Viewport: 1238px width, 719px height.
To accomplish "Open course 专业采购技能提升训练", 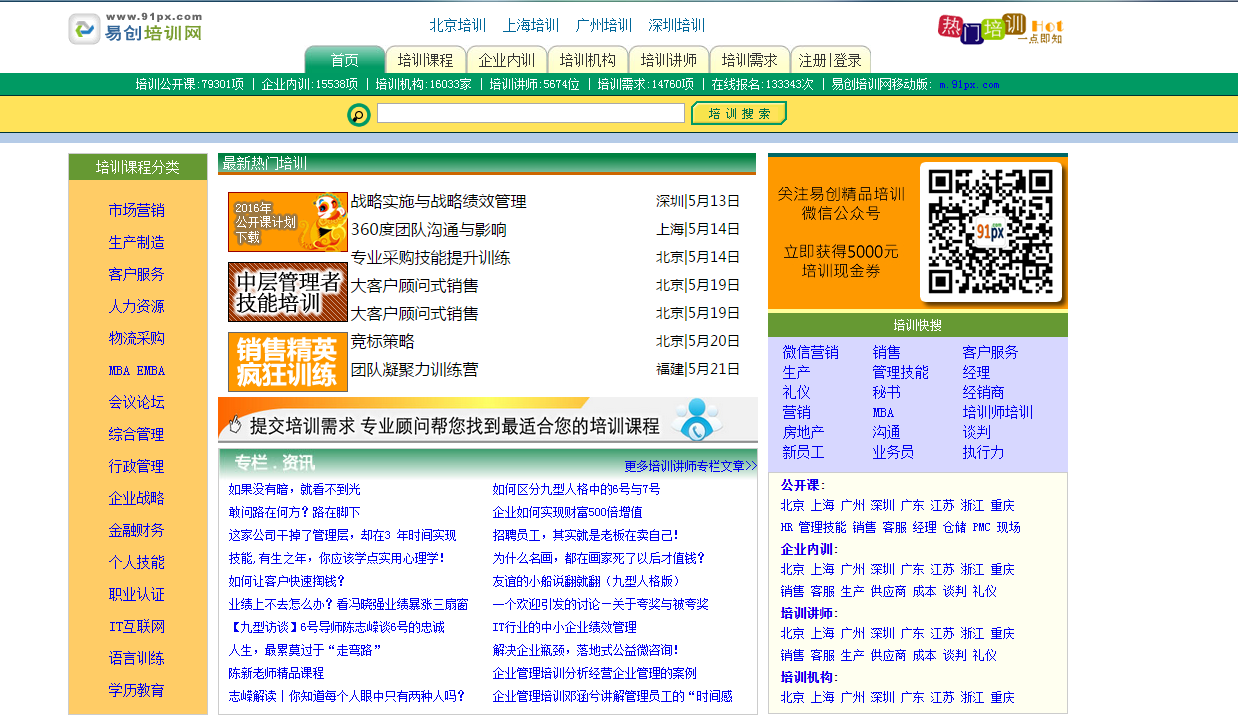I will (430, 257).
